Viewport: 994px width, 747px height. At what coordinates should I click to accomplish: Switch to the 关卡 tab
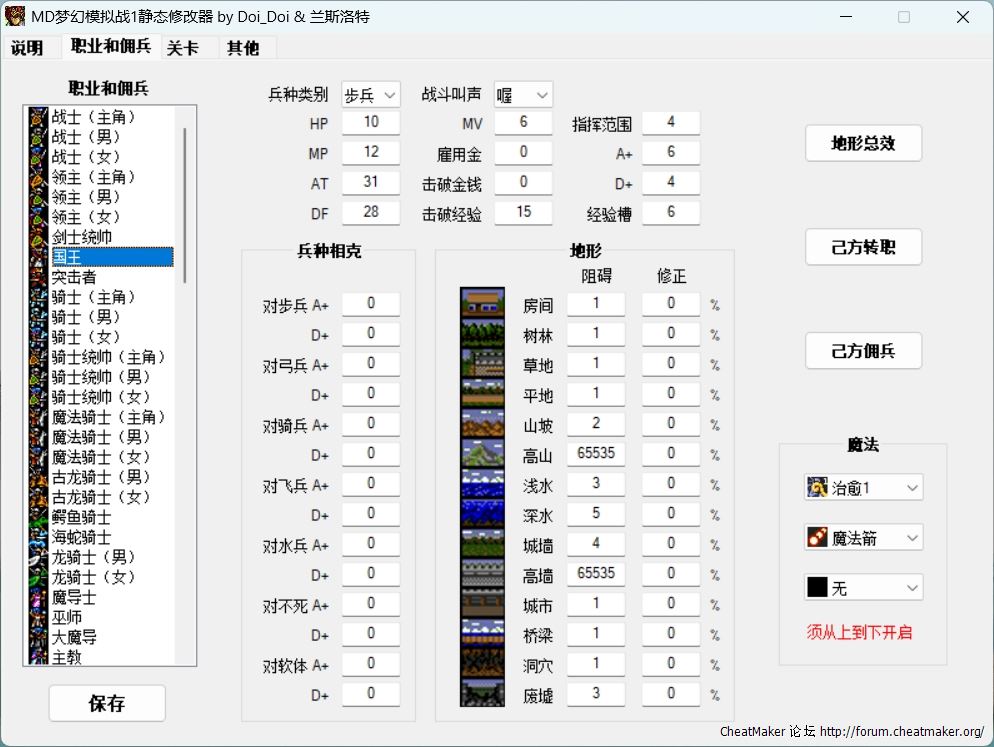coord(182,48)
